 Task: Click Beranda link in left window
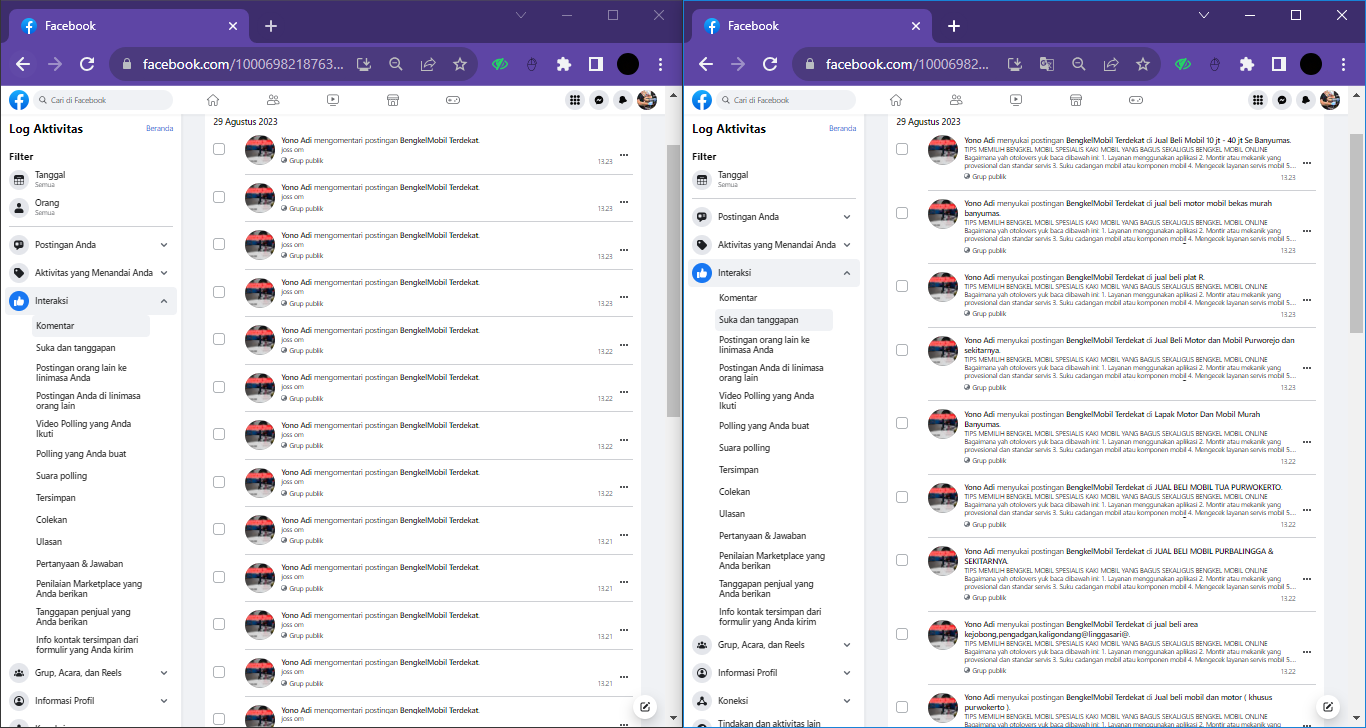(x=160, y=128)
